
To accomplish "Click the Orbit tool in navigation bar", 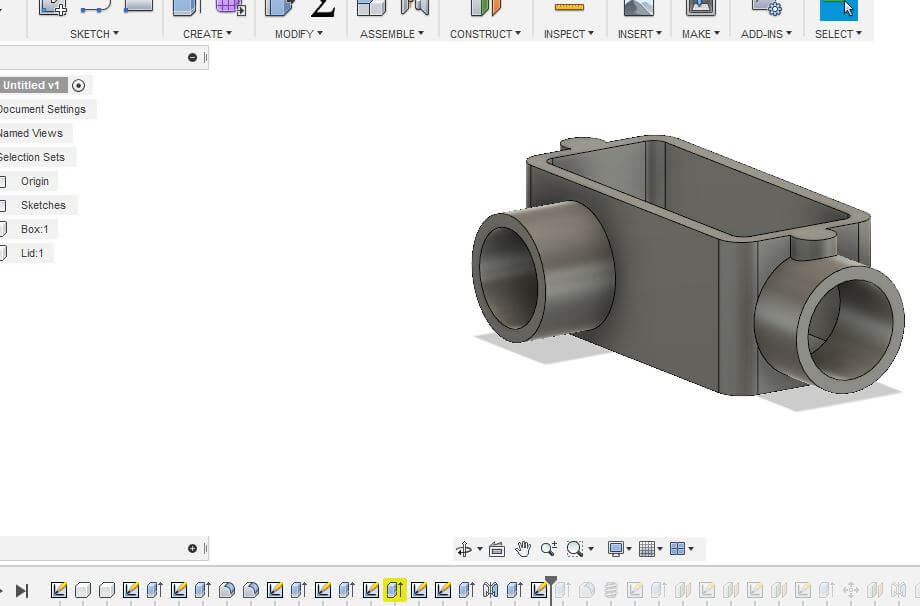I will click(x=464, y=549).
